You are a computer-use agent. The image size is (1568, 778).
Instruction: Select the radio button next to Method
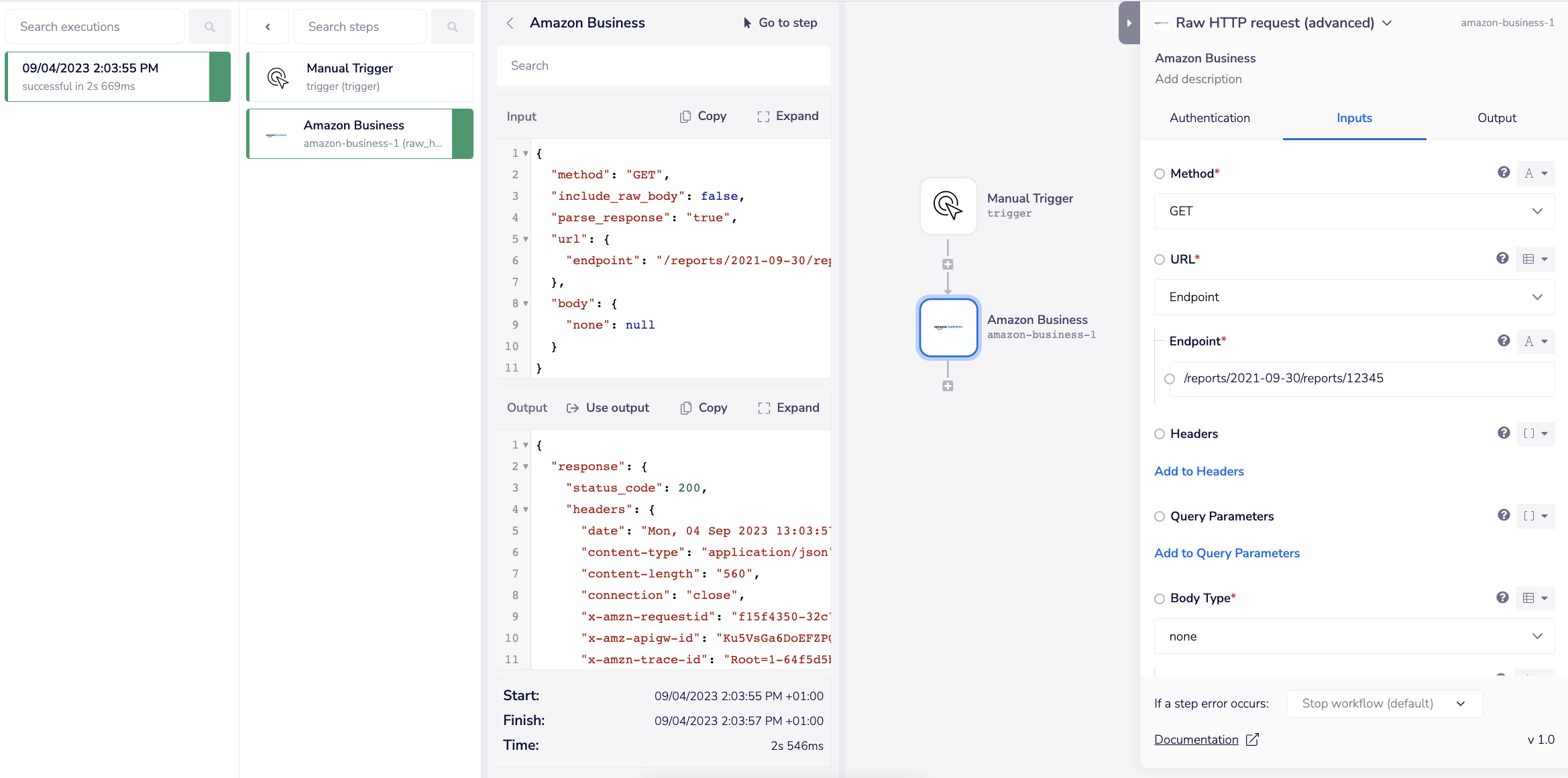(1160, 174)
